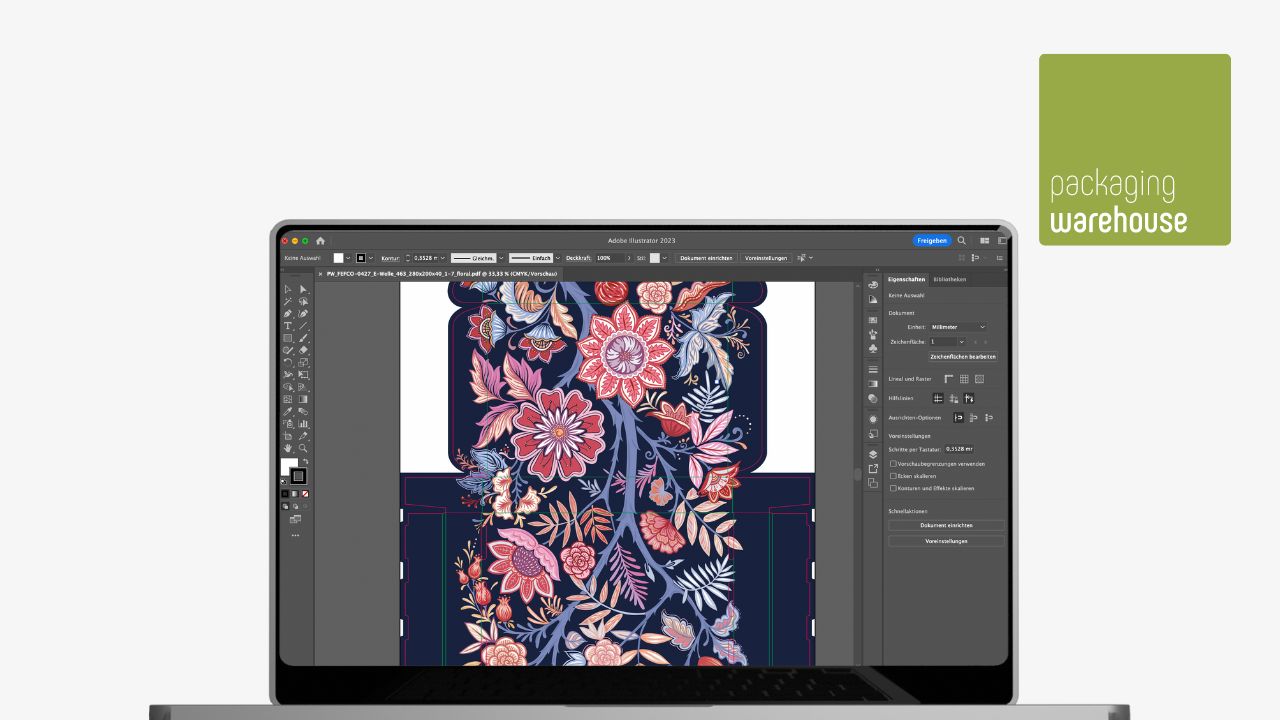Screen dimensions: 1280x720
Task: Show the grid in Lineal und Raster
Action: (x=964, y=379)
